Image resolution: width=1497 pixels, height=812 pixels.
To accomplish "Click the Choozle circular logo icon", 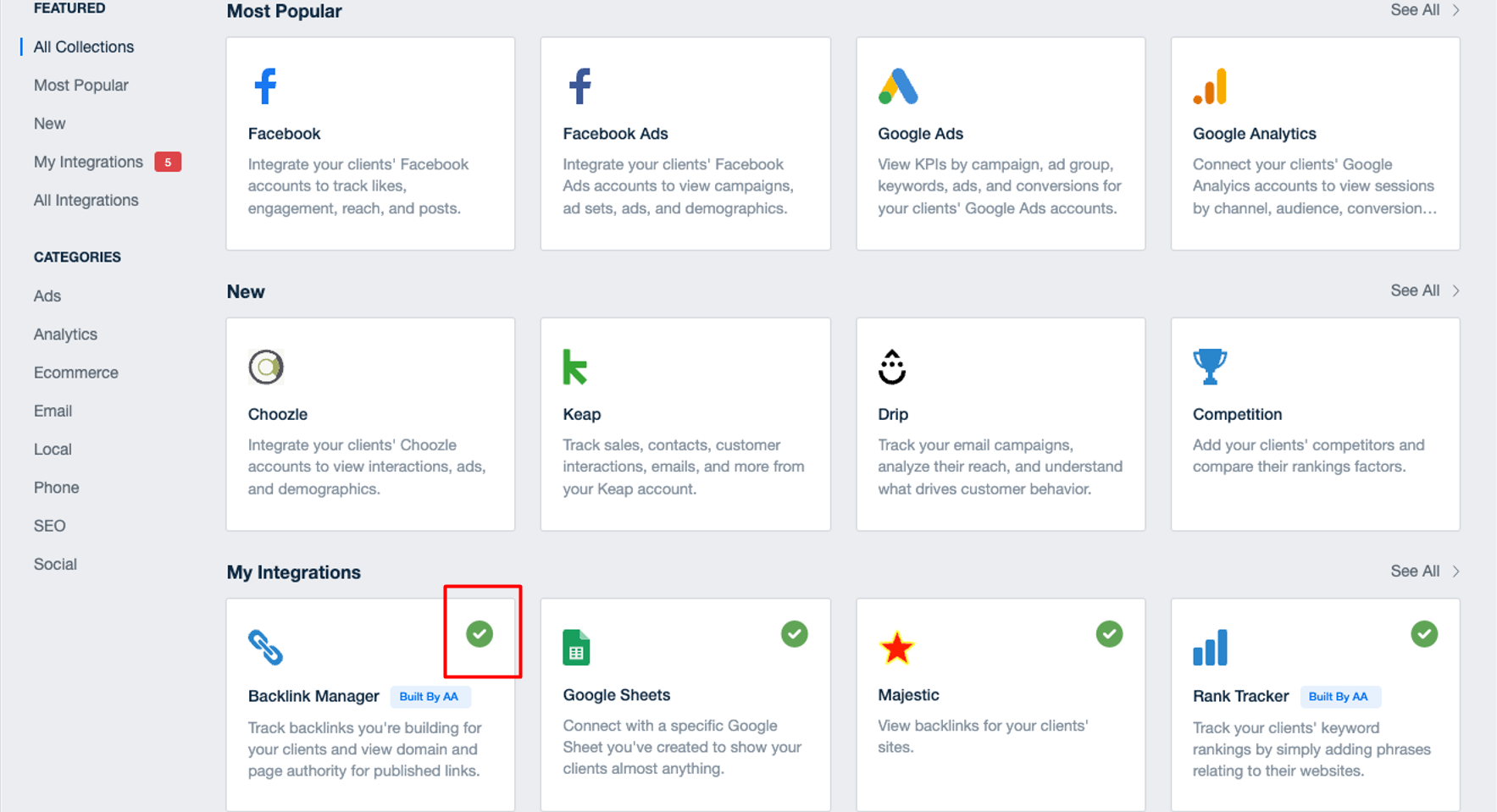I will tap(266, 367).
